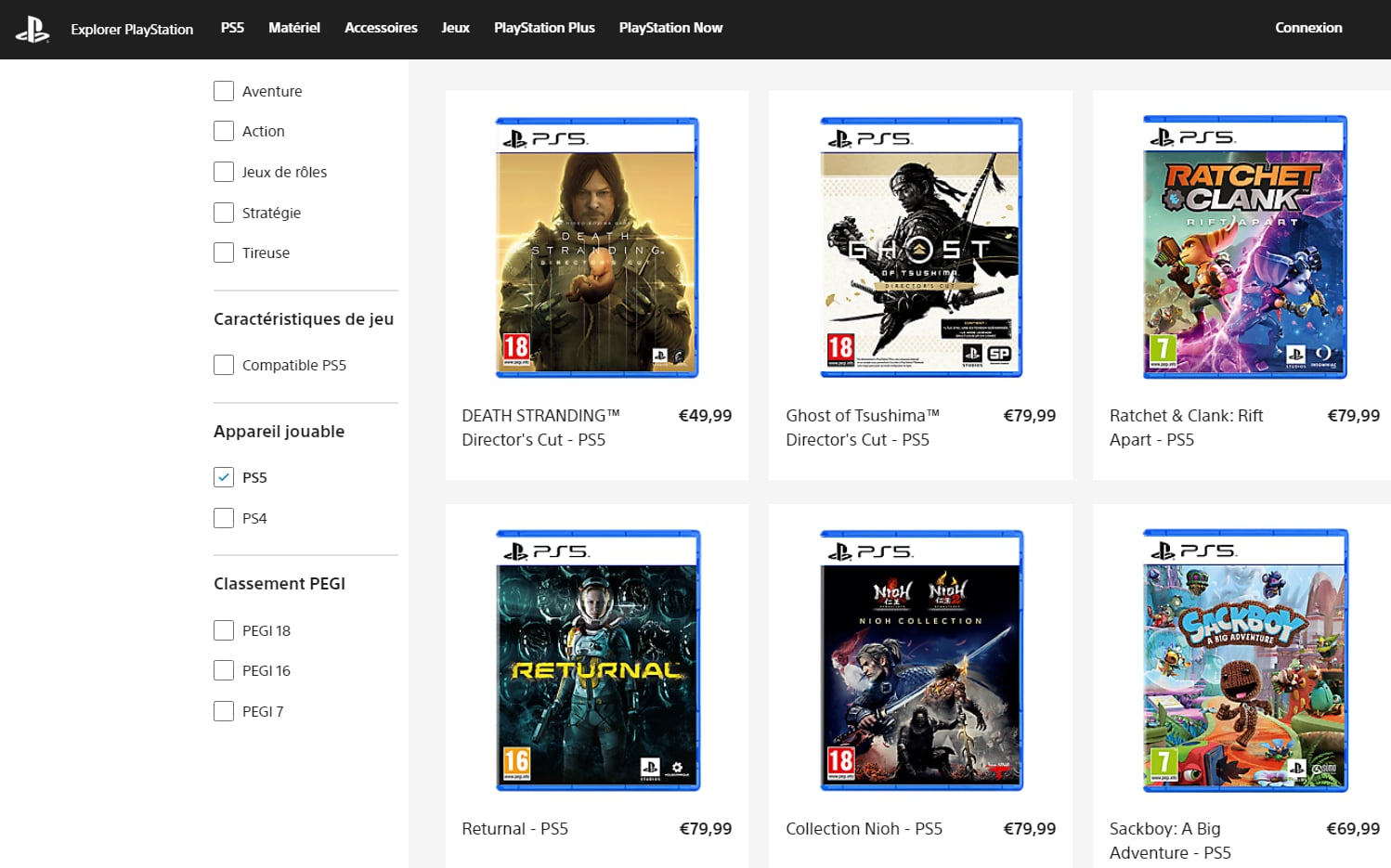Select the PEGI 16 rating filter

[224, 670]
